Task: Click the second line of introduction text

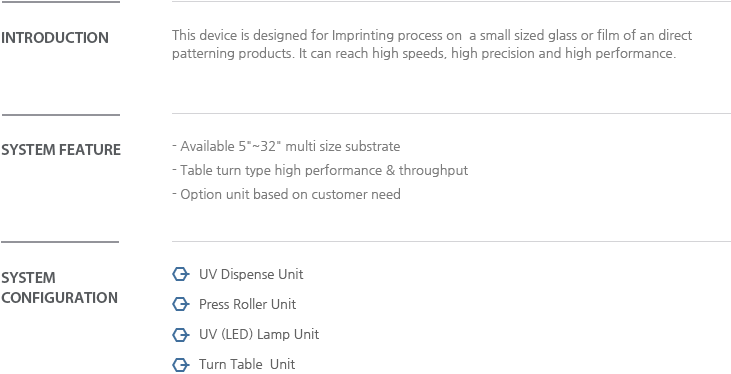Action: click(x=424, y=54)
